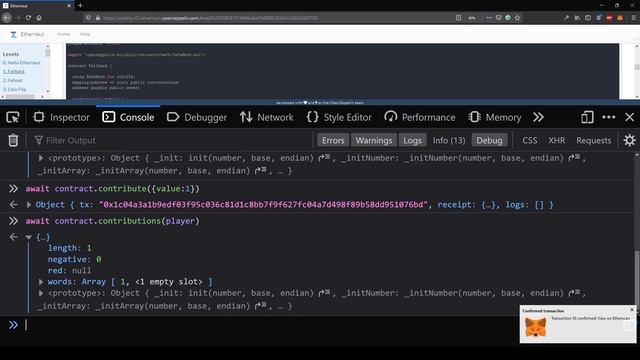This screenshot has height=360, width=640.
Task: Clear the web console output with trash icon
Action: [13, 140]
